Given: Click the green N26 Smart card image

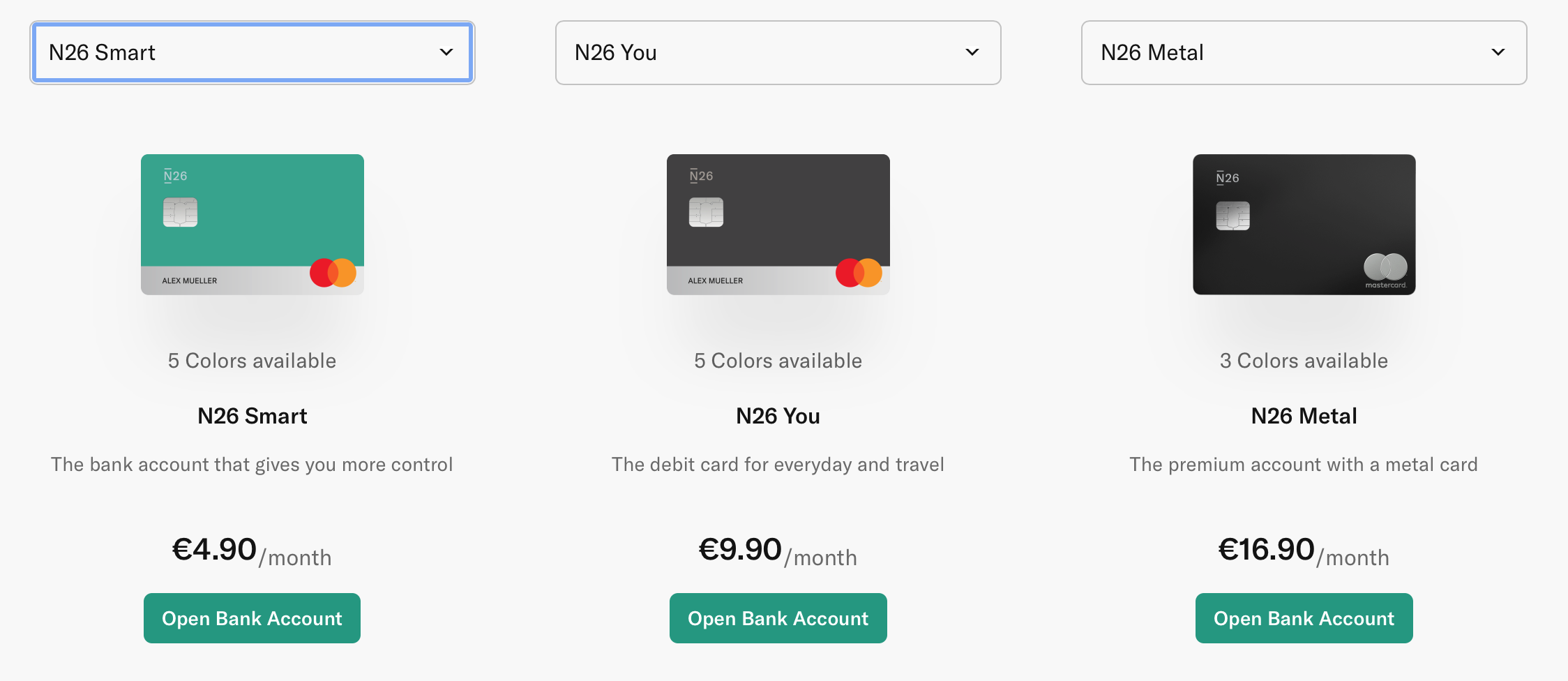Looking at the screenshot, I should tap(252, 224).
